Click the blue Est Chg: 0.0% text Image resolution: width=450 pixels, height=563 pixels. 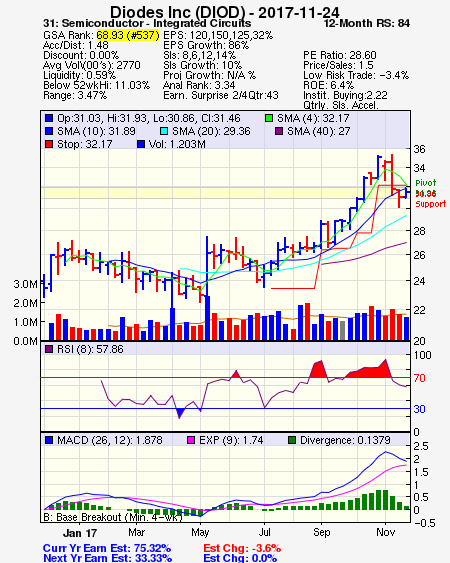pyautogui.click(x=240, y=558)
